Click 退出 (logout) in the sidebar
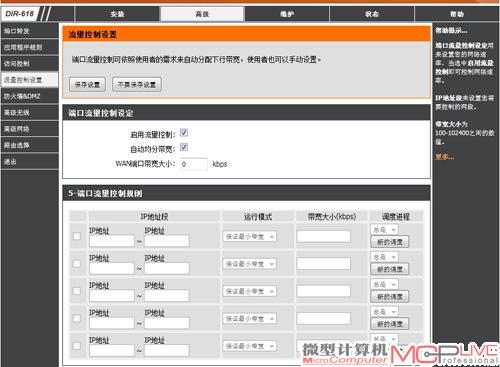This screenshot has height=367, width=500. [x=29, y=162]
